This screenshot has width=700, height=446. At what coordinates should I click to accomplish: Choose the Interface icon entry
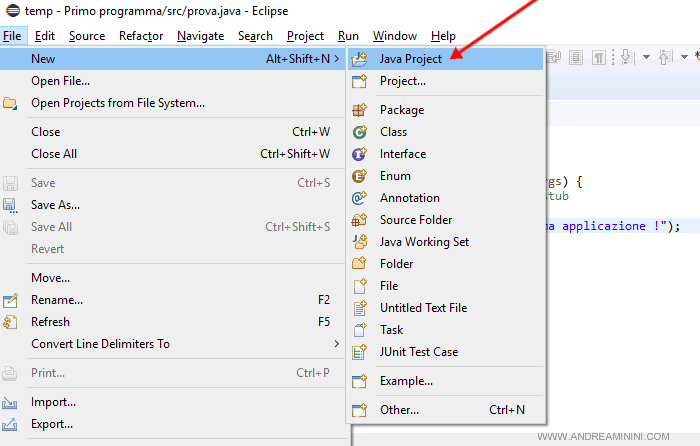click(360, 154)
